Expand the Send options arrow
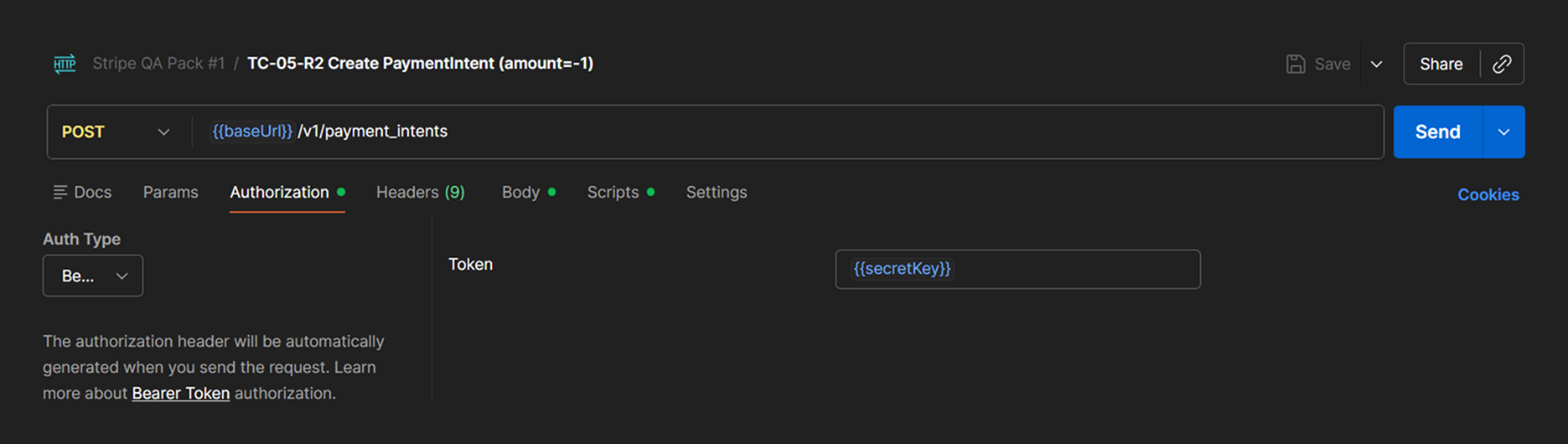 click(1503, 132)
